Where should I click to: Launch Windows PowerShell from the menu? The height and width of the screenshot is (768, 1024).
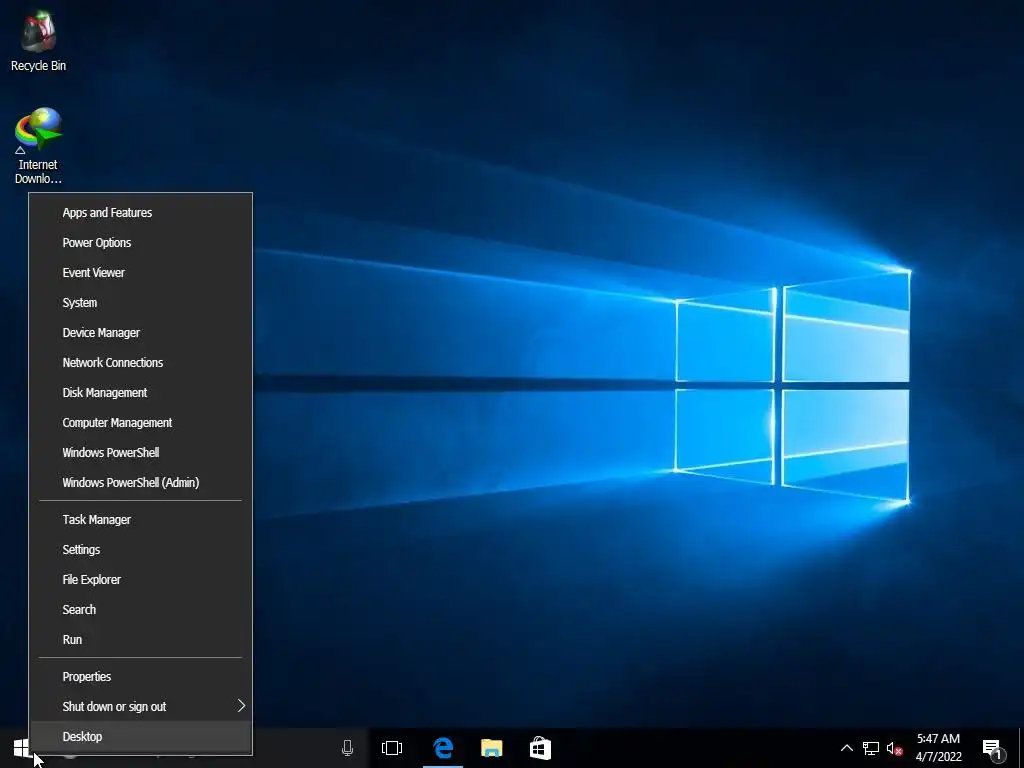pos(140,453)
